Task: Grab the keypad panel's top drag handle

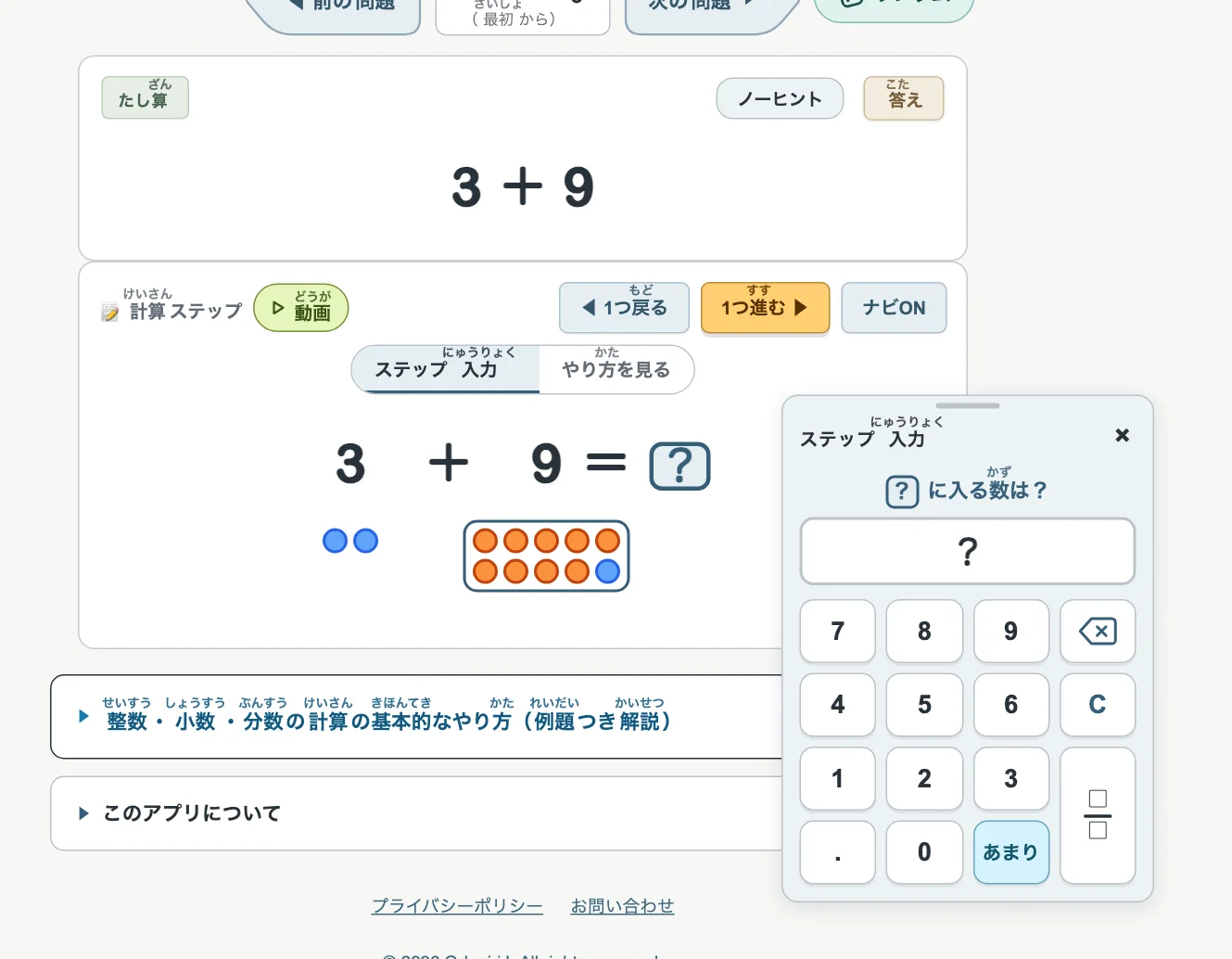Action: pos(968,405)
